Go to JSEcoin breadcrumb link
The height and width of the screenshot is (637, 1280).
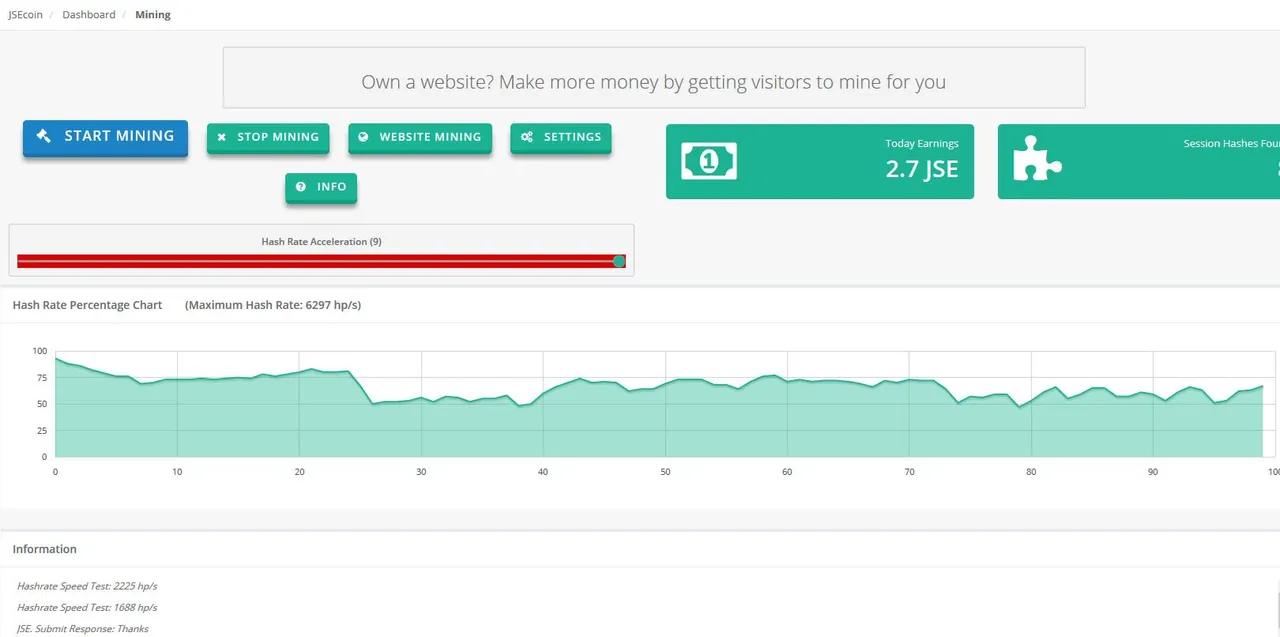25,15
